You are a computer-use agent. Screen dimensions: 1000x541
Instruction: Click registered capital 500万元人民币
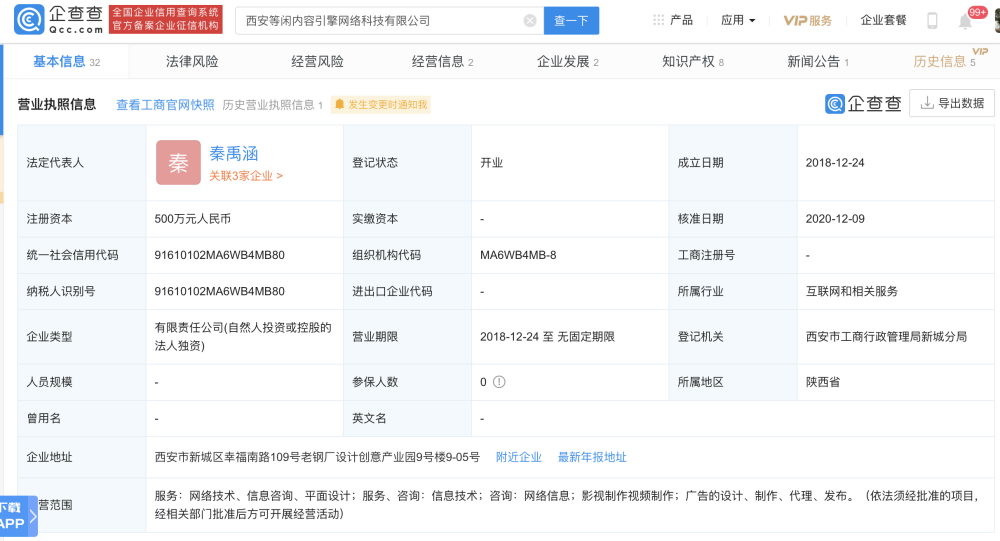point(193,219)
